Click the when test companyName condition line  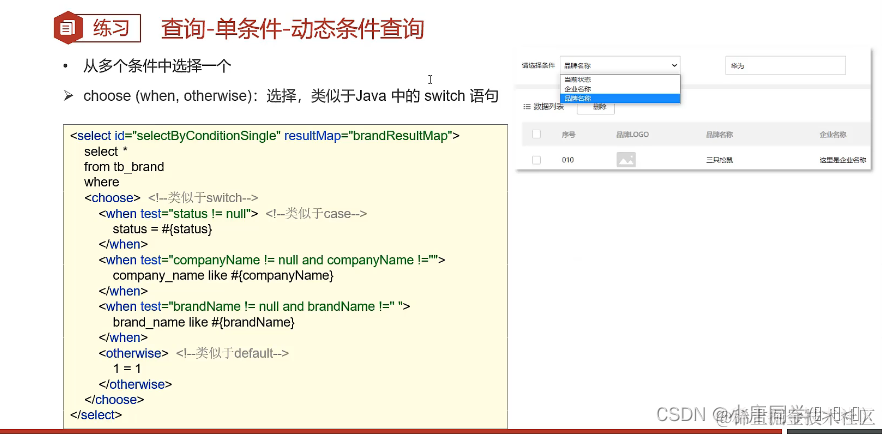(272, 260)
